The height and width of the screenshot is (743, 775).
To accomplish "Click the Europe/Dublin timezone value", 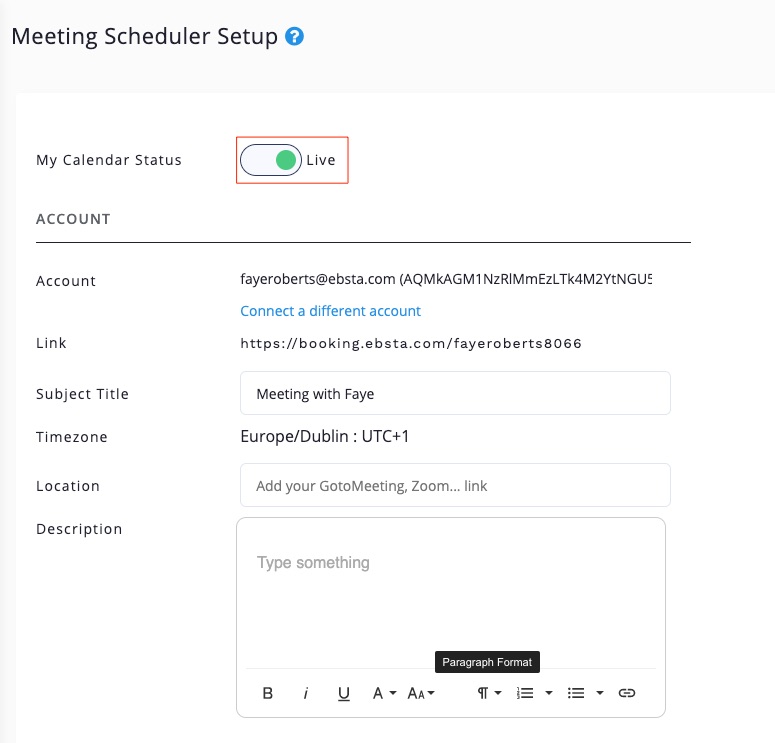I will 325,437.
